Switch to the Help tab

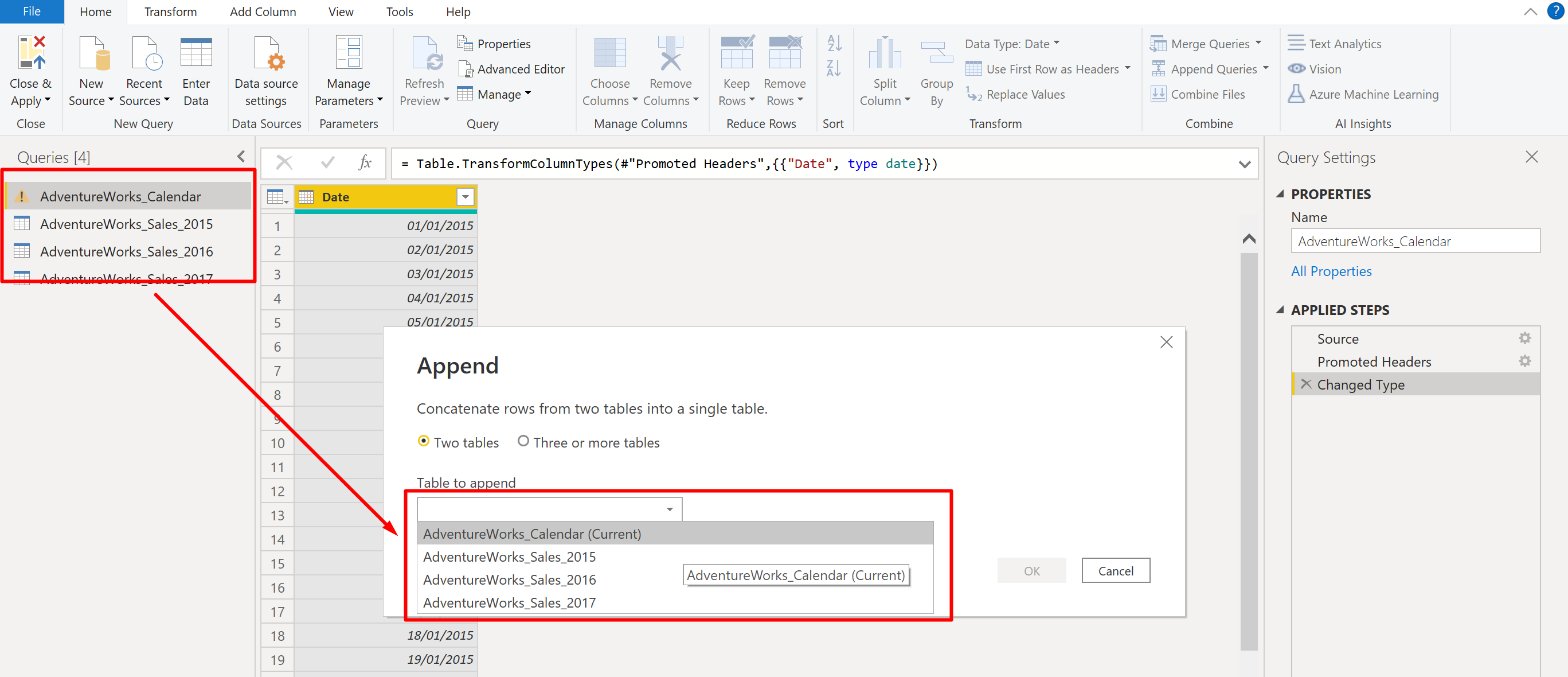(x=458, y=11)
